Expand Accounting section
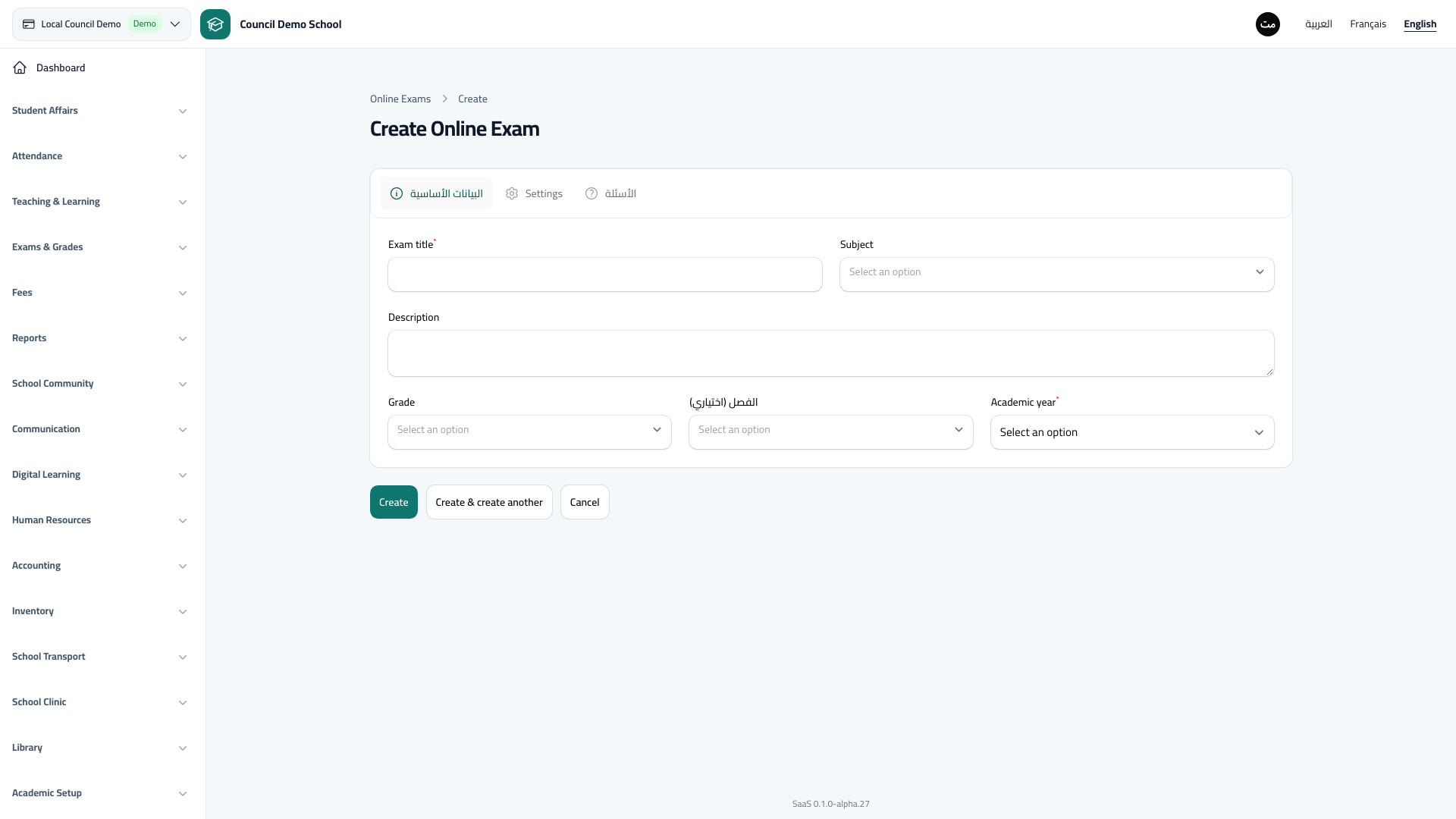This screenshot has height=819, width=1456. [99, 566]
